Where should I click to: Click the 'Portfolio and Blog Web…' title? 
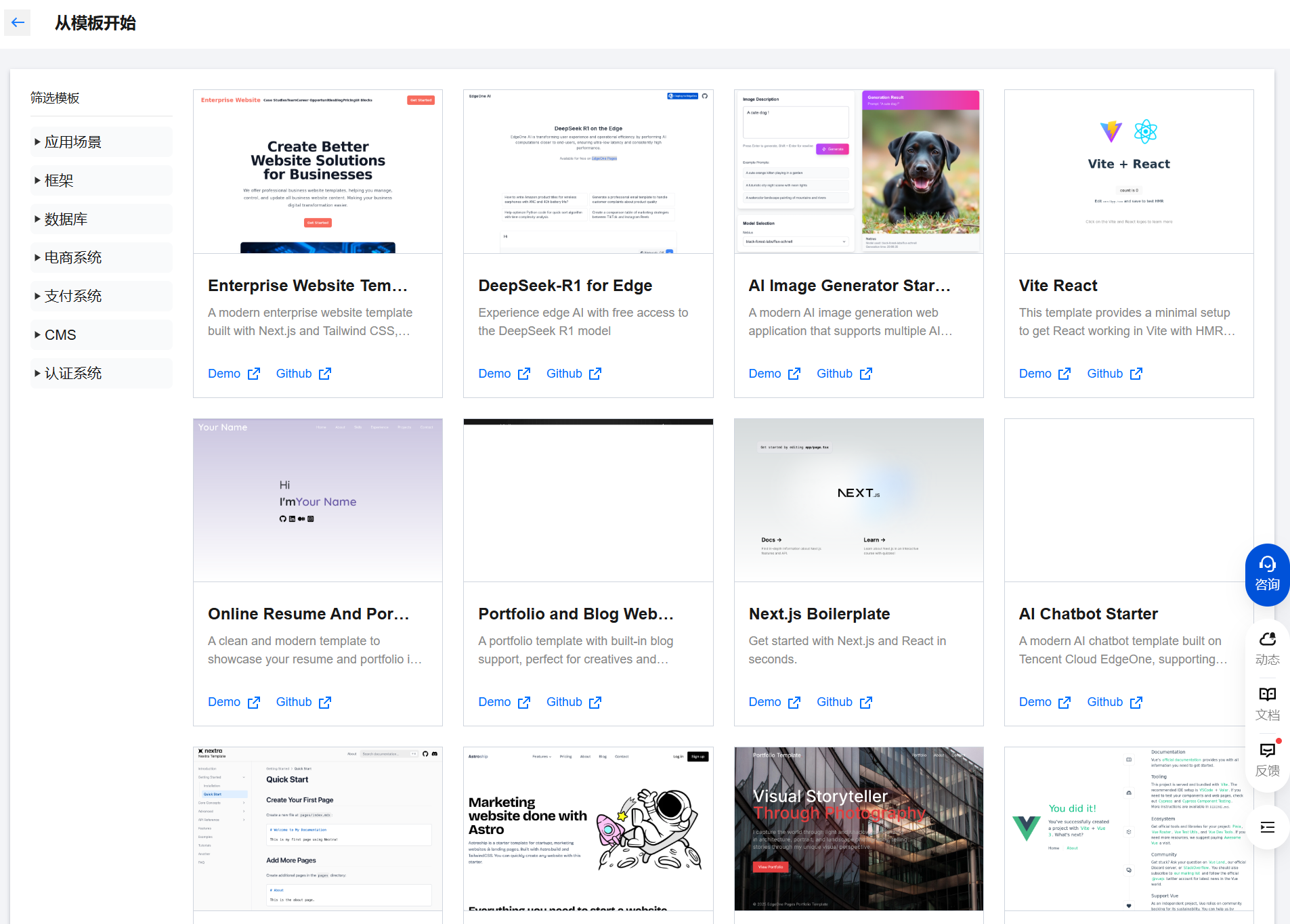(576, 614)
